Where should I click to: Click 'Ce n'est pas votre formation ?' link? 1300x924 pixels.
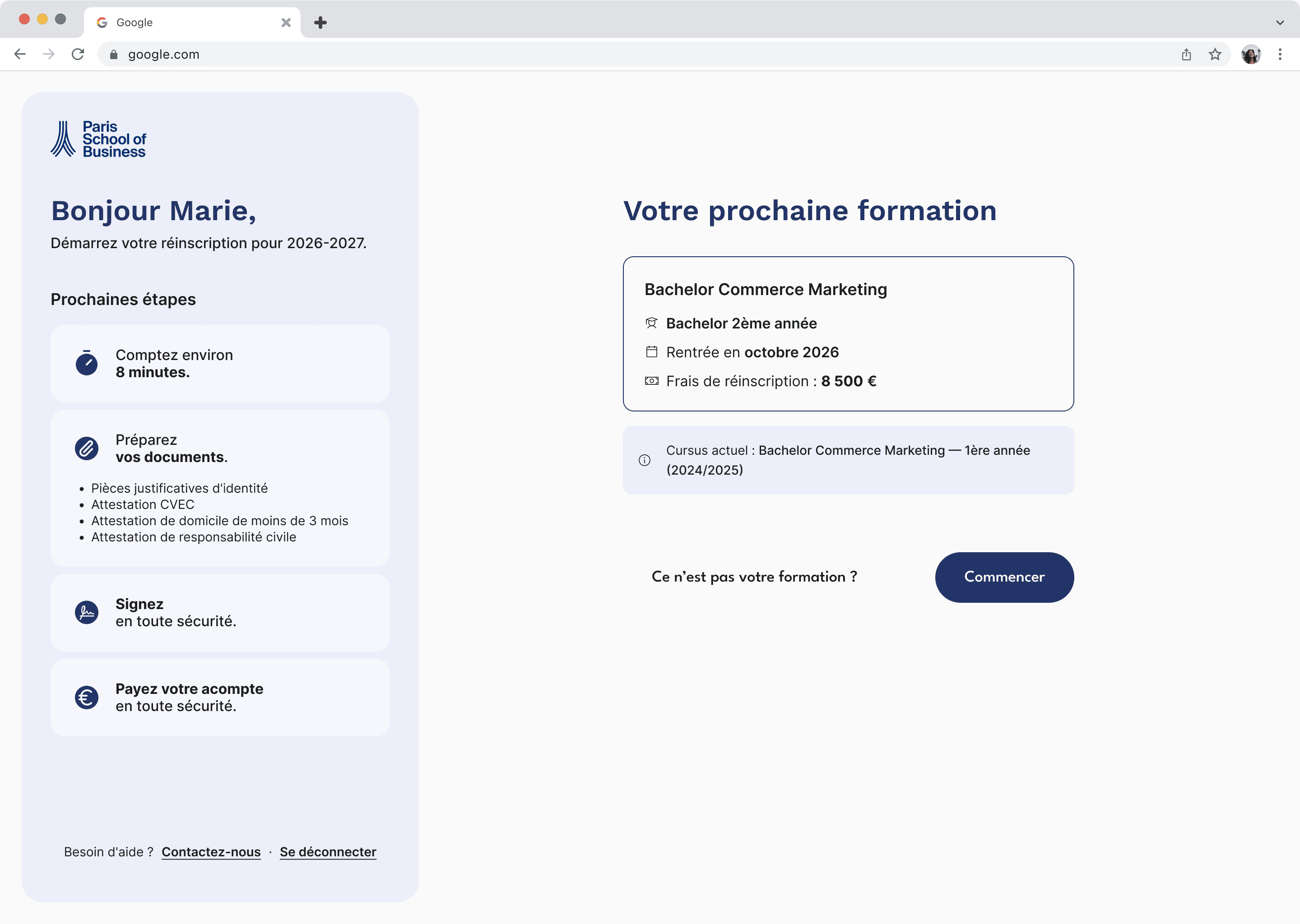(x=754, y=577)
